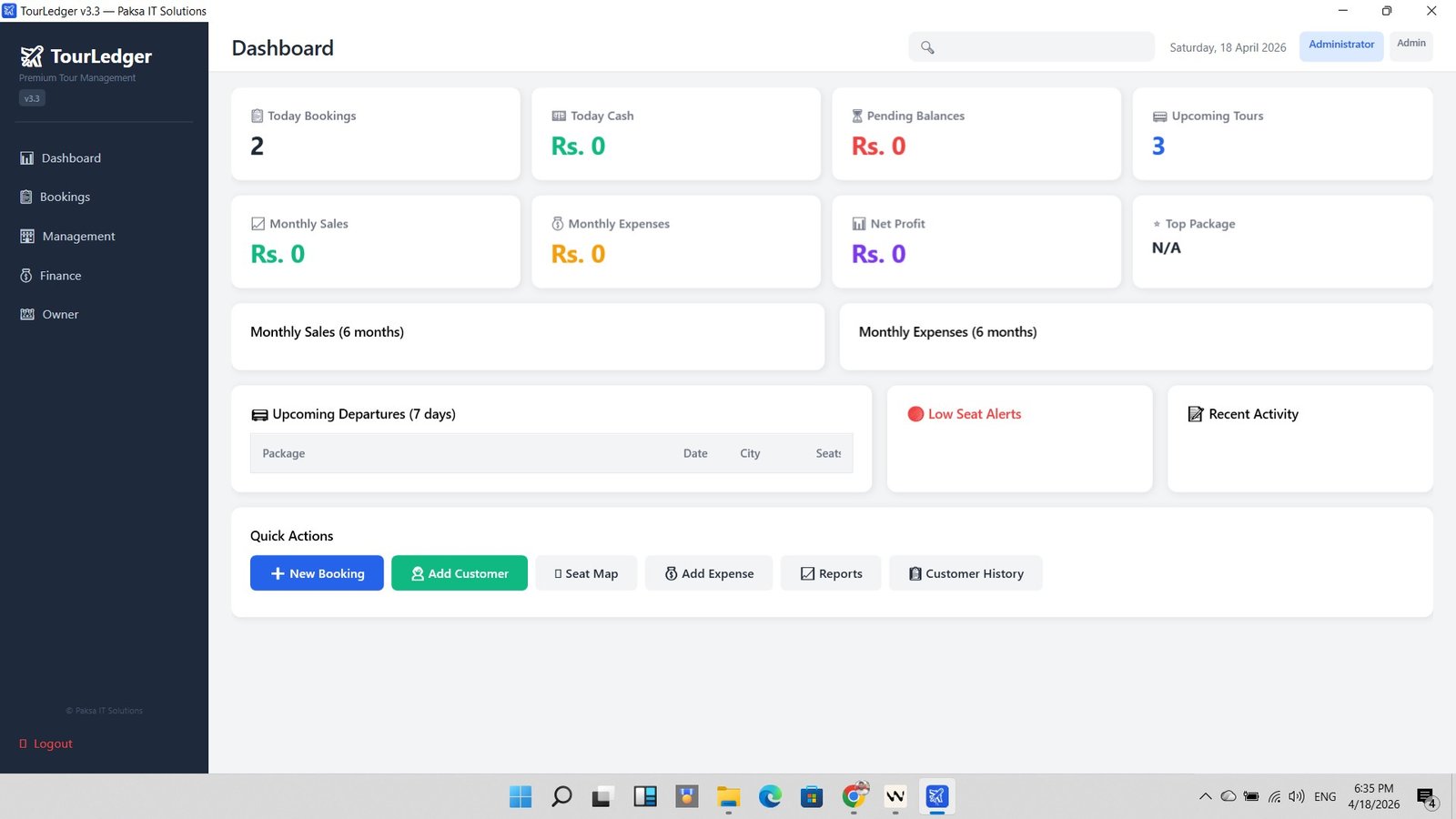Click the TourLedger plane logo icon
Image resolution: width=1456 pixels, height=819 pixels.
[x=32, y=56]
